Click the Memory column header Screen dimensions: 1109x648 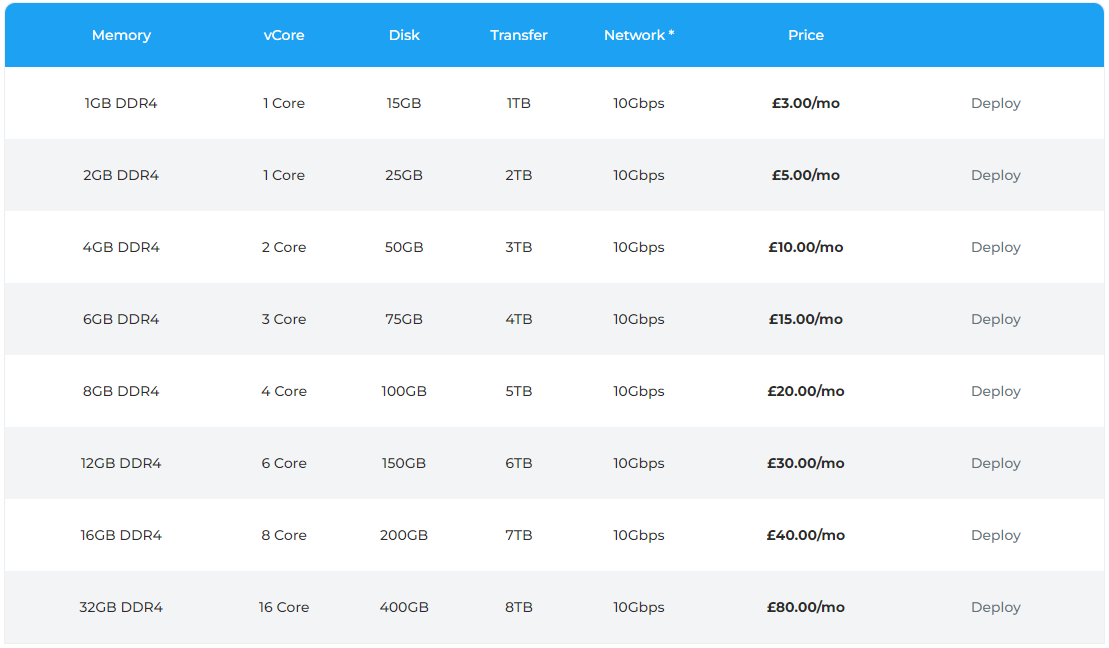pos(121,35)
